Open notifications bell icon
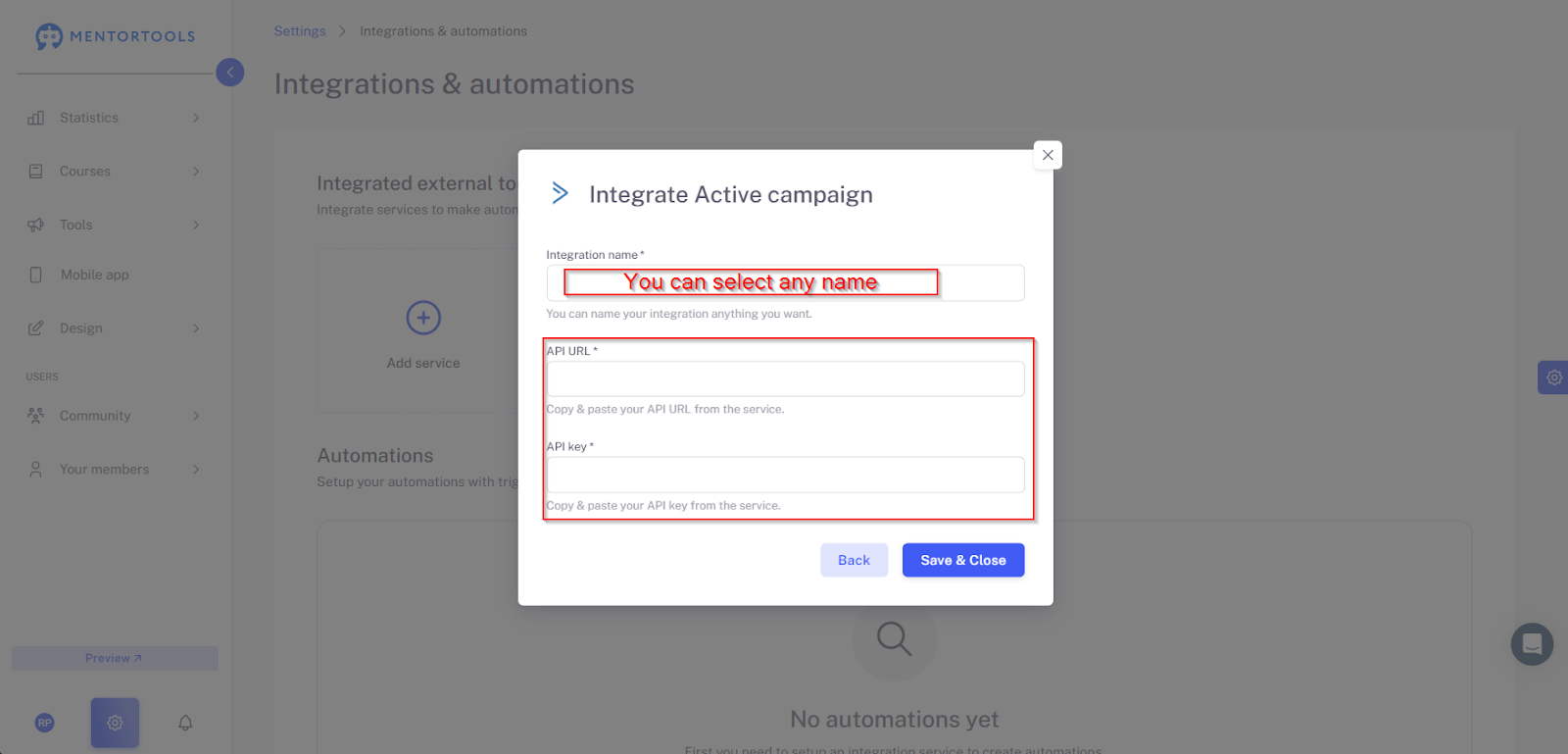 point(185,723)
